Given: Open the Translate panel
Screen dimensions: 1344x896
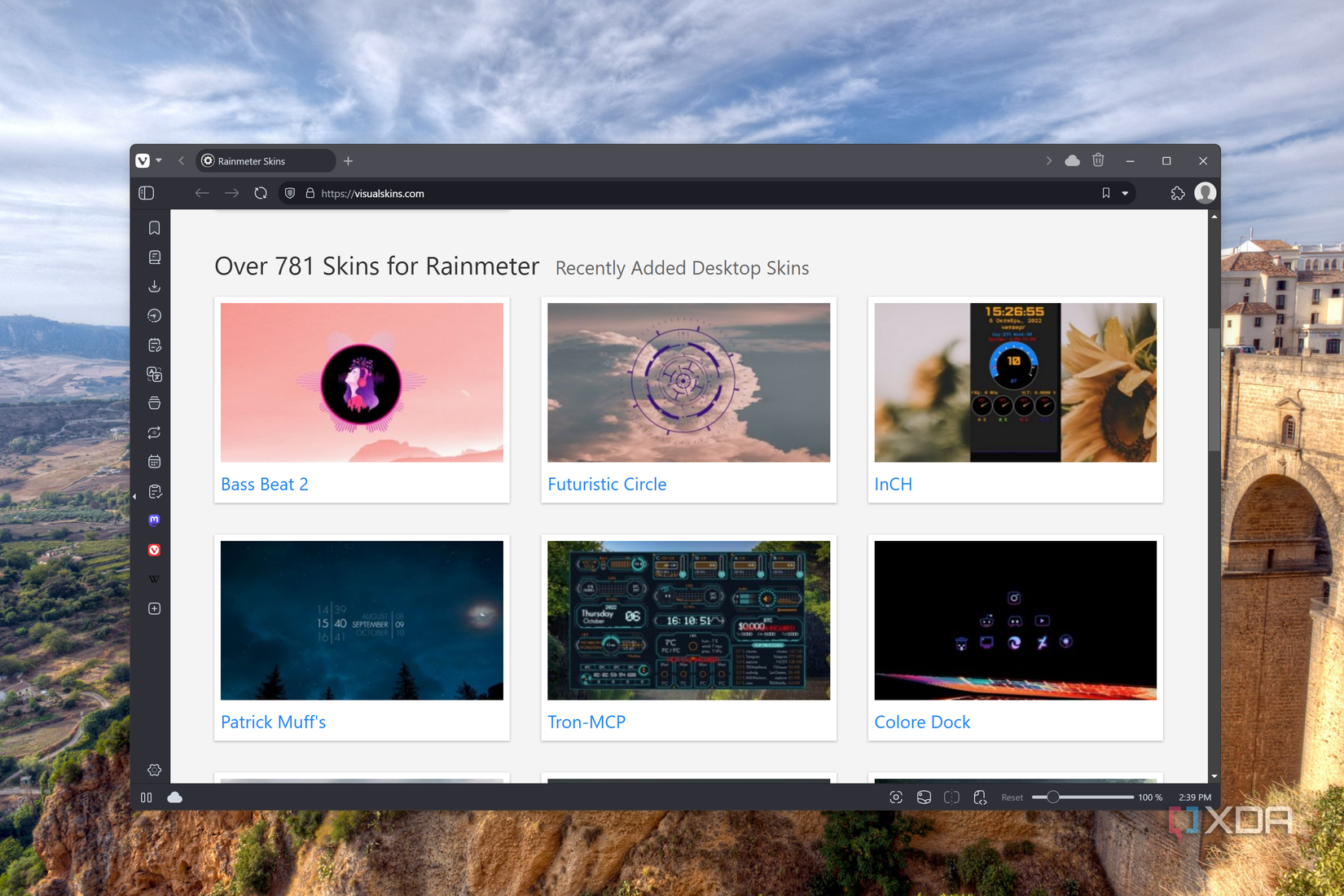Looking at the screenshot, I should click(154, 374).
